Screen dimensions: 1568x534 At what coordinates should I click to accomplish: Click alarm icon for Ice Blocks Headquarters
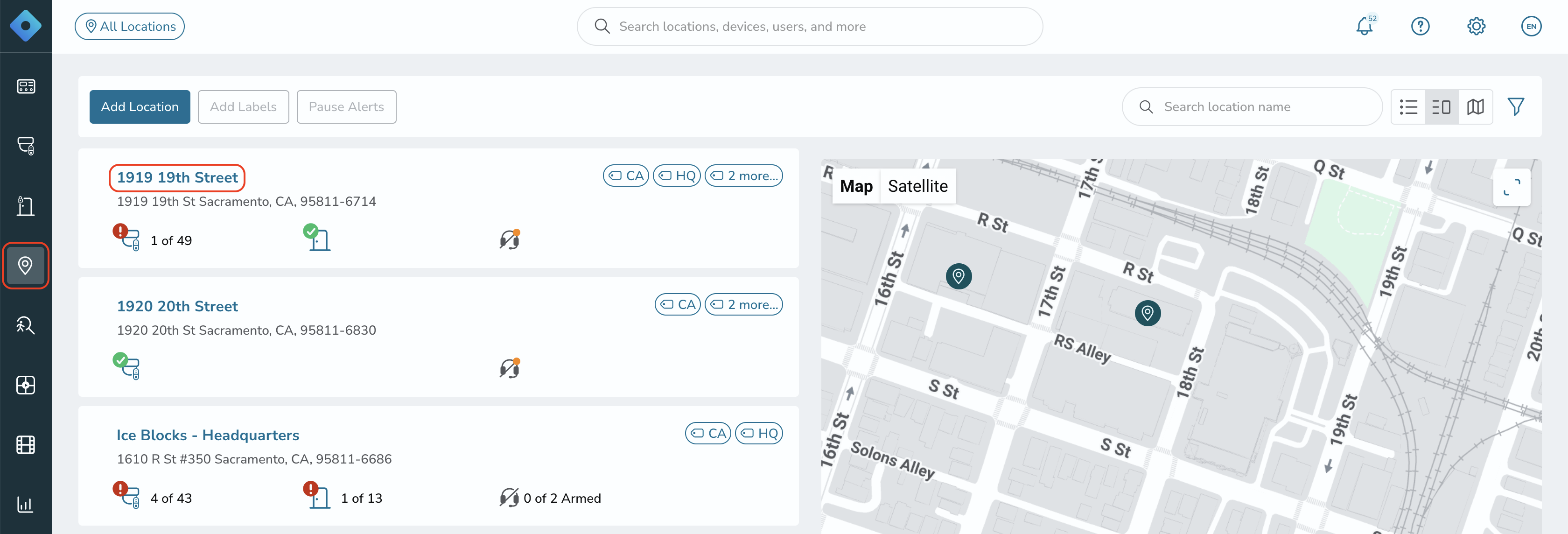[510, 498]
